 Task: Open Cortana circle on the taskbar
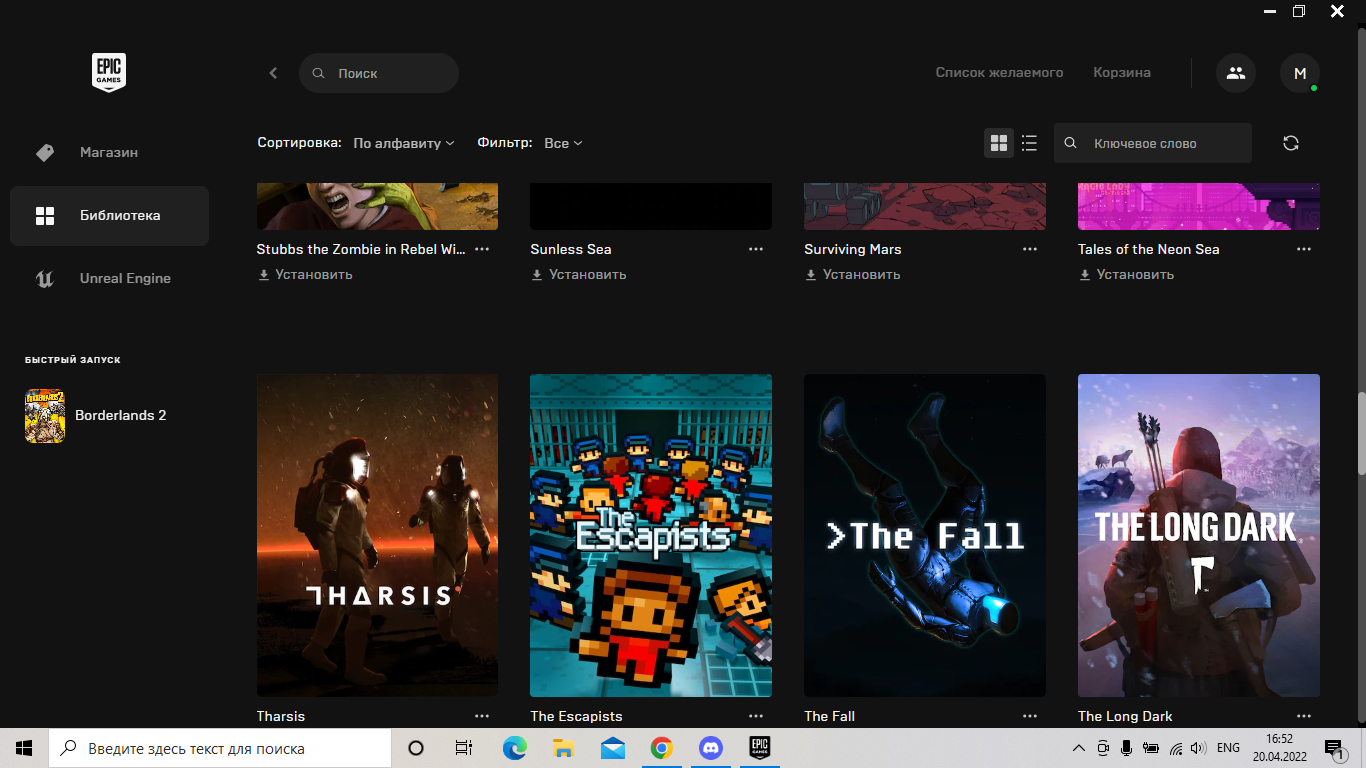tap(416, 748)
